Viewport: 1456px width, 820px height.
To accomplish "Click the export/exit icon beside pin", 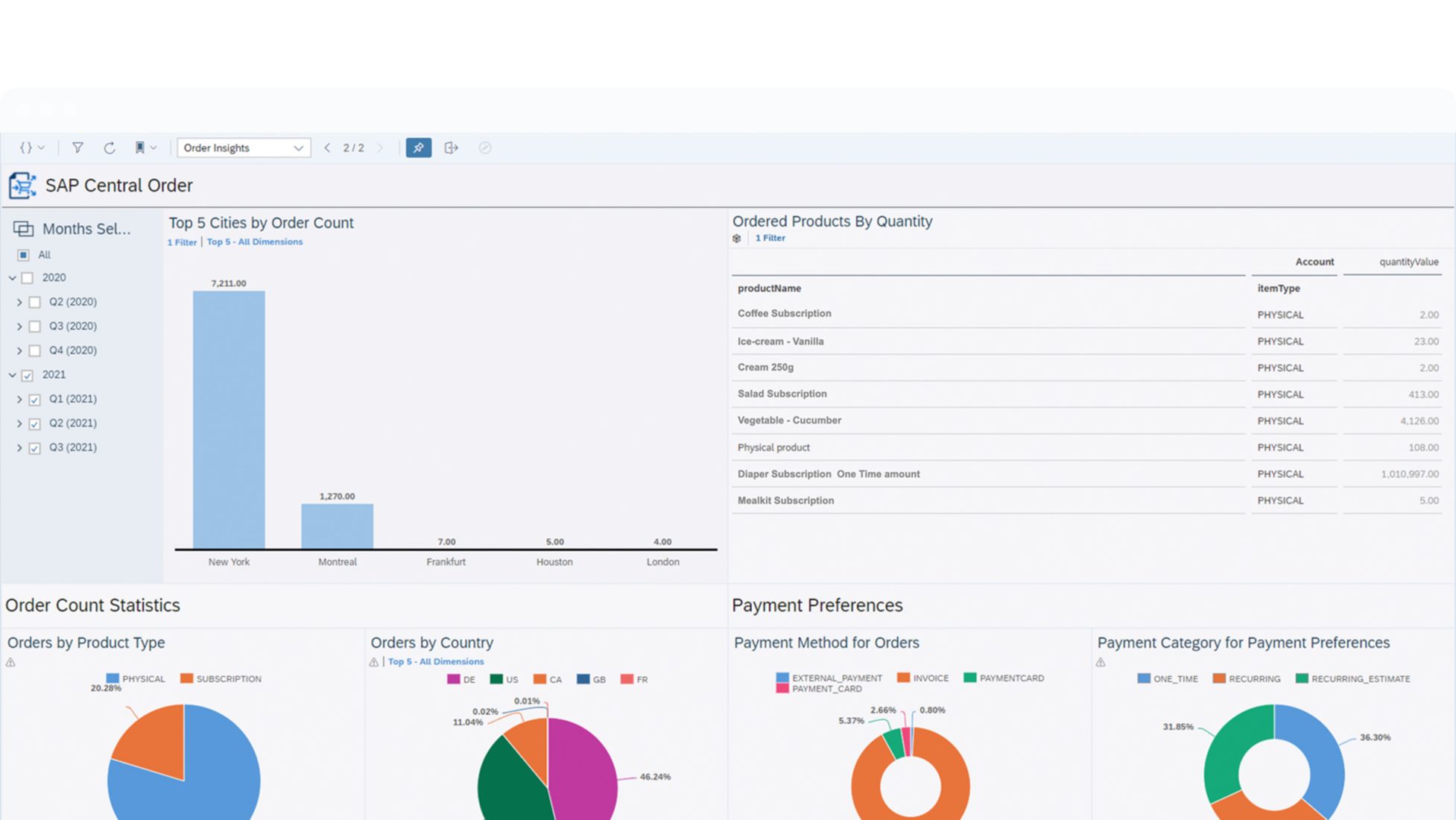I will (451, 148).
